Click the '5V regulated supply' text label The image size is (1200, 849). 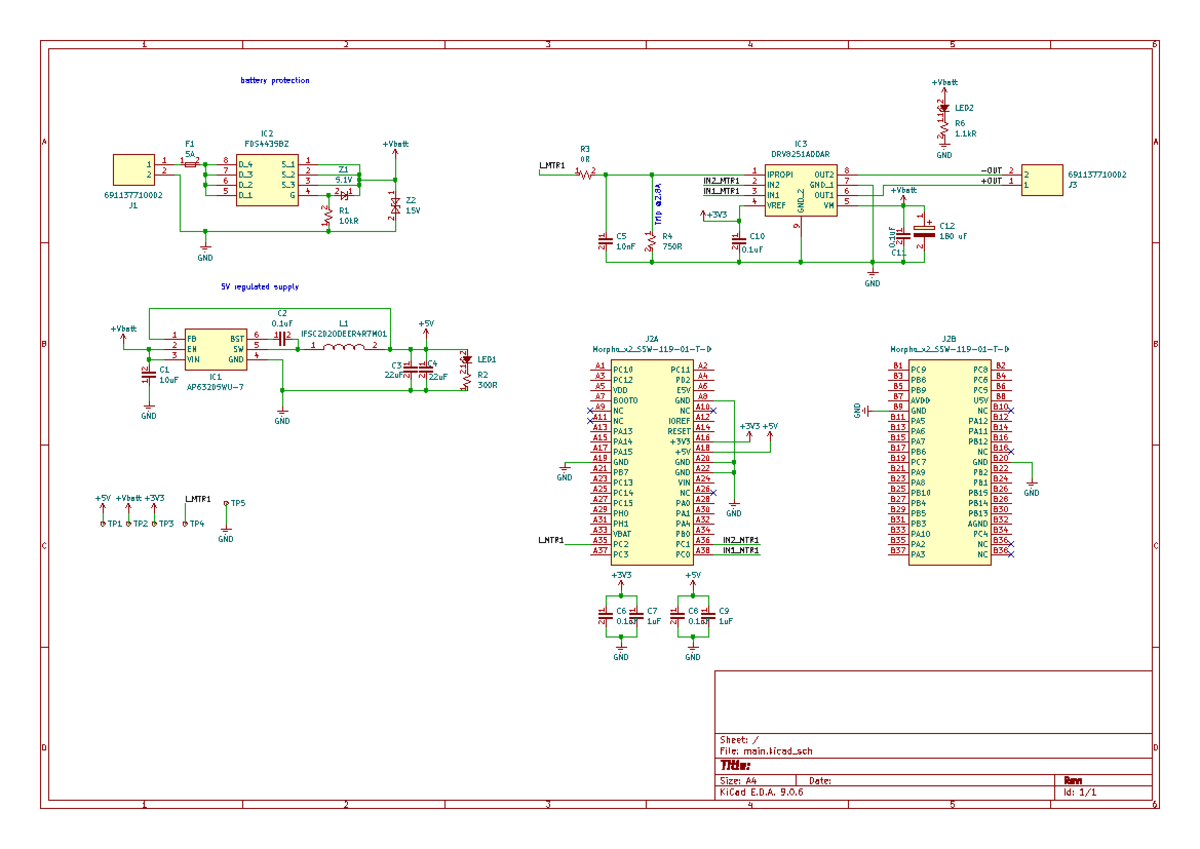tap(260, 285)
